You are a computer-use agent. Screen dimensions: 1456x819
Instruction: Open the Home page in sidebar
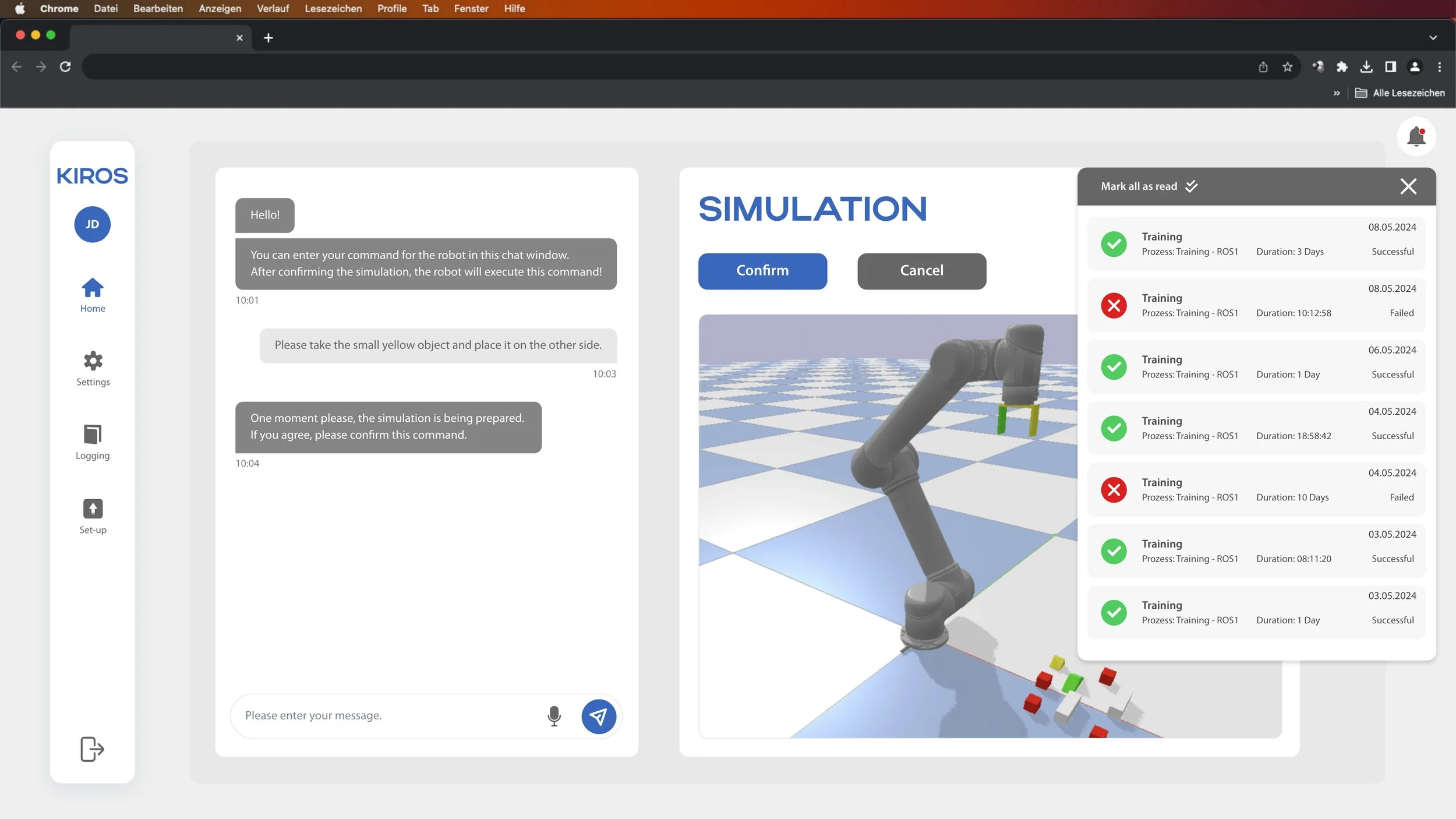point(93,295)
